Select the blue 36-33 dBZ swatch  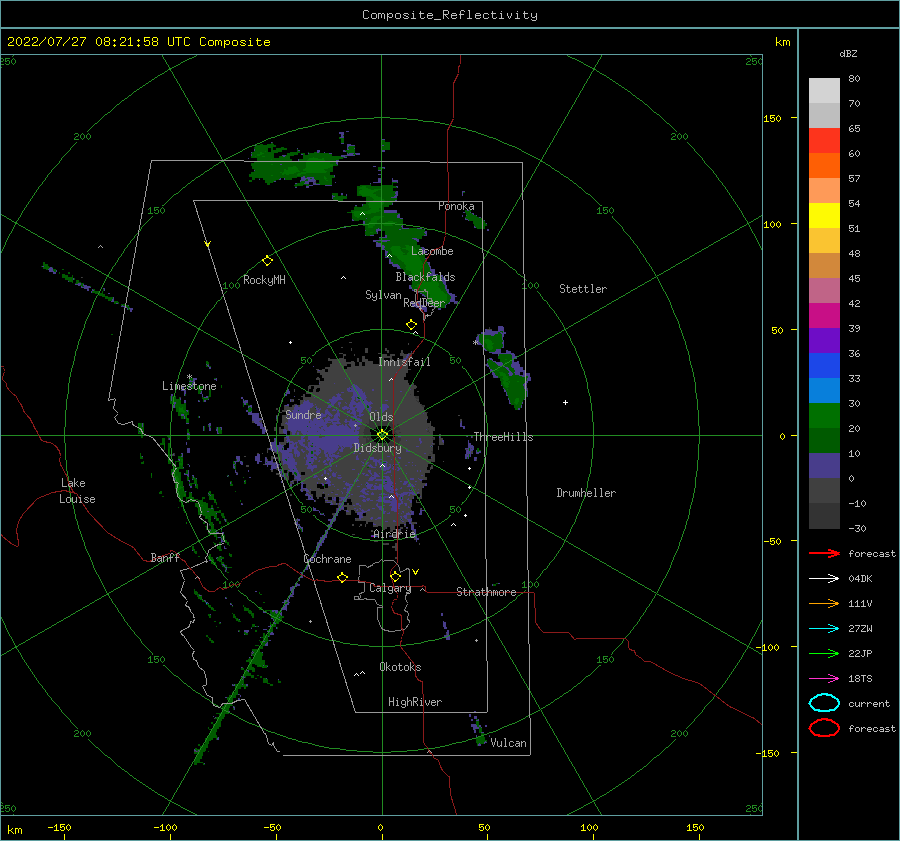(x=824, y=366)
